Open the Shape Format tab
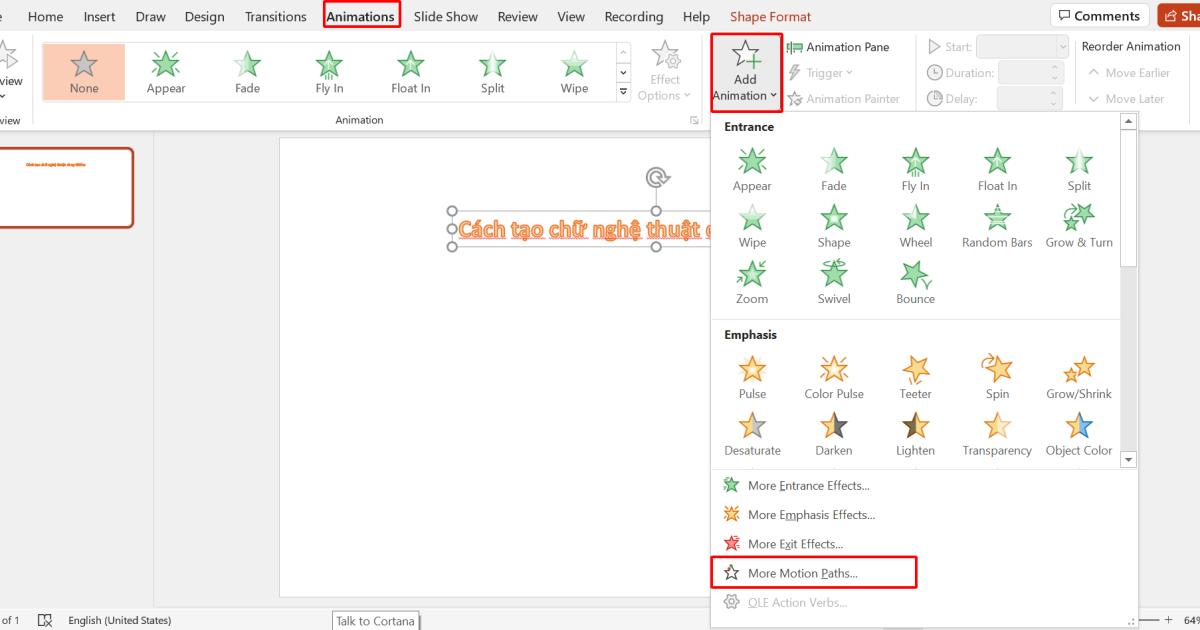 click(770, 16)
